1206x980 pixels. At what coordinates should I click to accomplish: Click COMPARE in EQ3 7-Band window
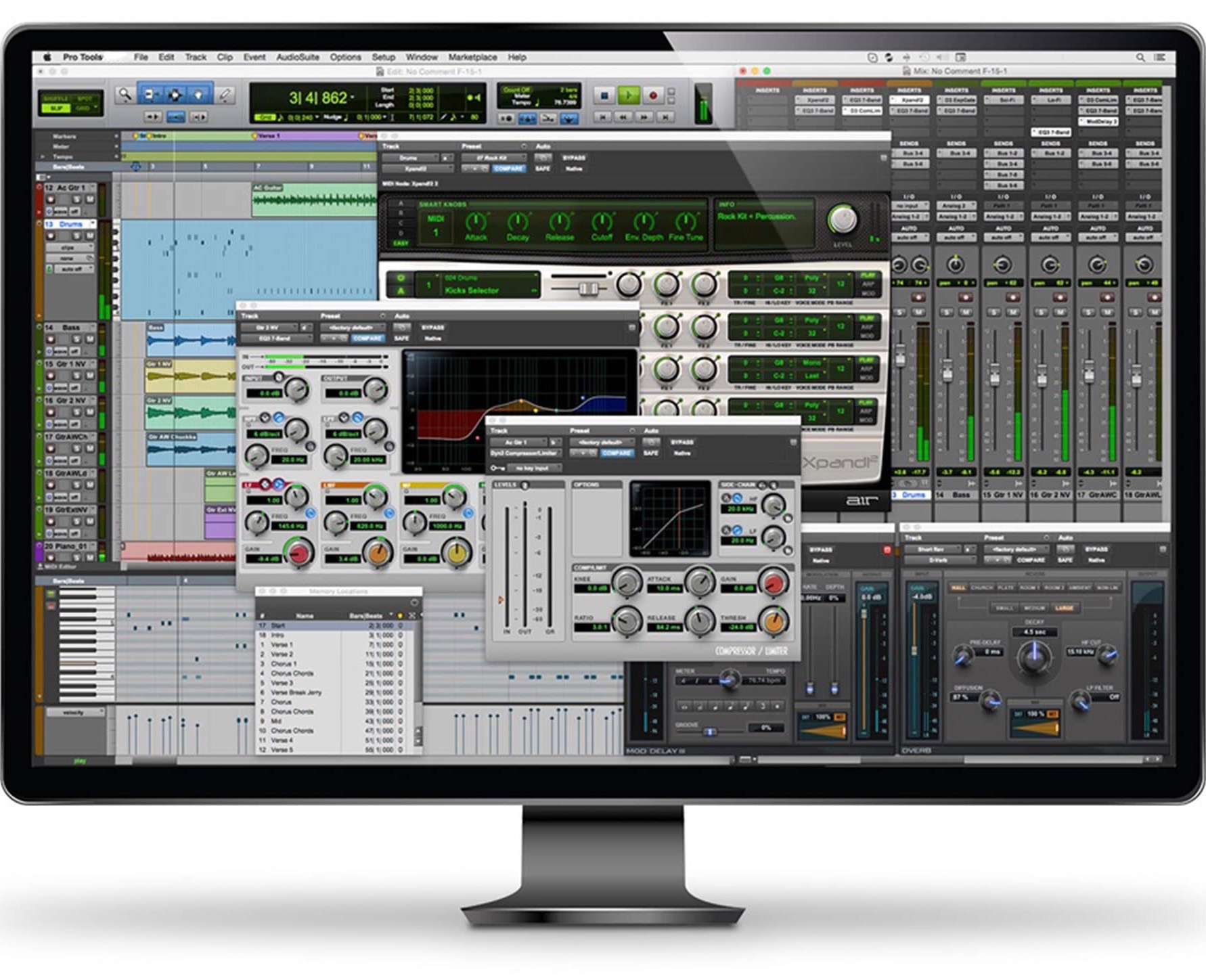(x=368, y=338)
